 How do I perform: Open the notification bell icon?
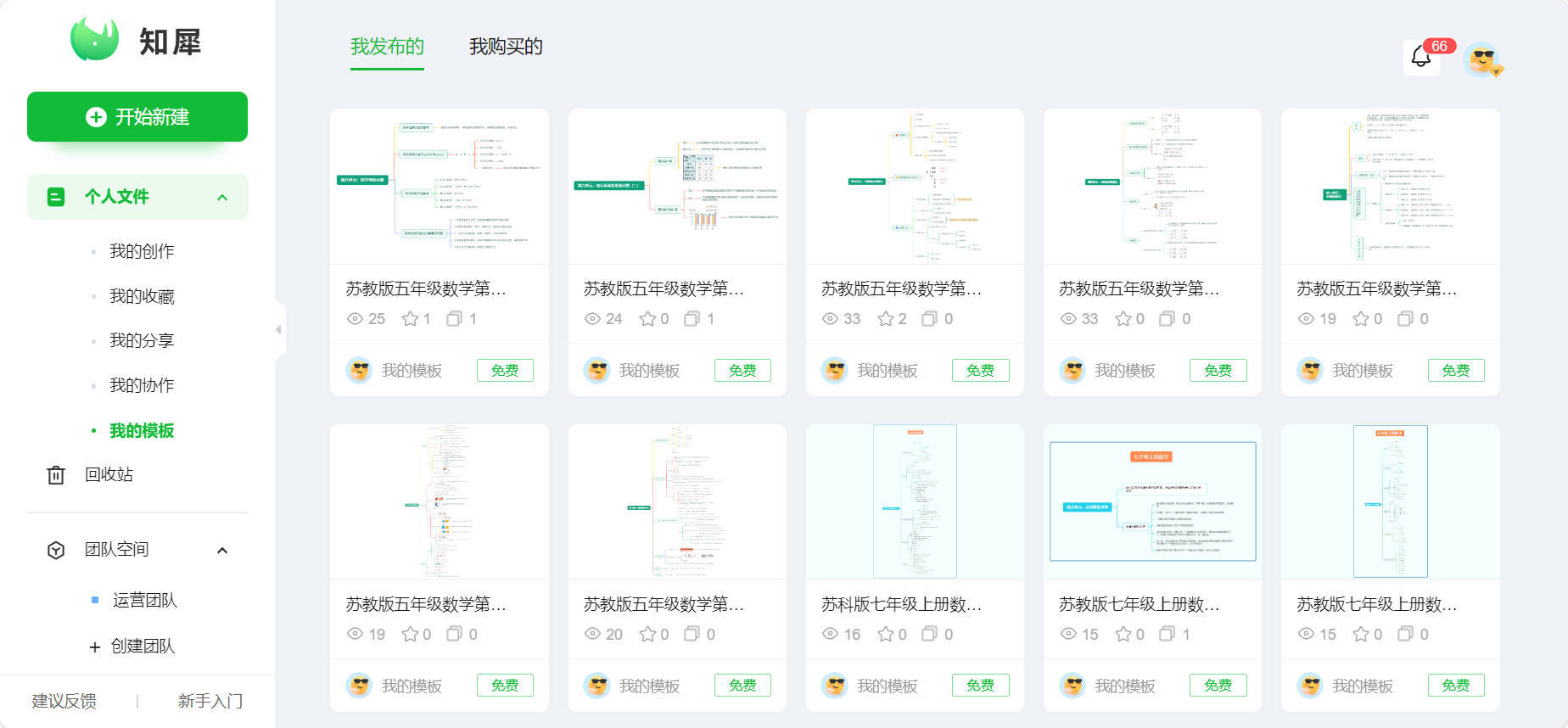pyautogui.click(x=1421, y=57)
